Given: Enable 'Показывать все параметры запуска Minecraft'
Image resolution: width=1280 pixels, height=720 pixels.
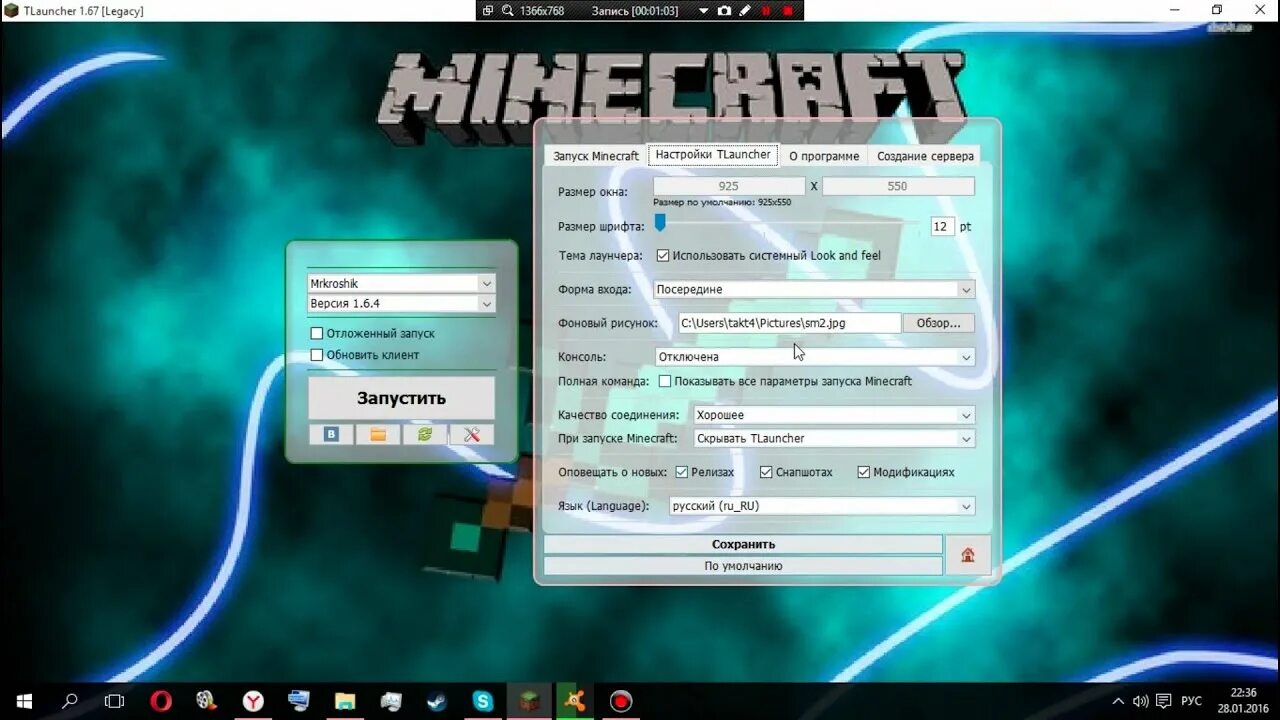Looking at the screenshot, I should [x=665, y=381].
